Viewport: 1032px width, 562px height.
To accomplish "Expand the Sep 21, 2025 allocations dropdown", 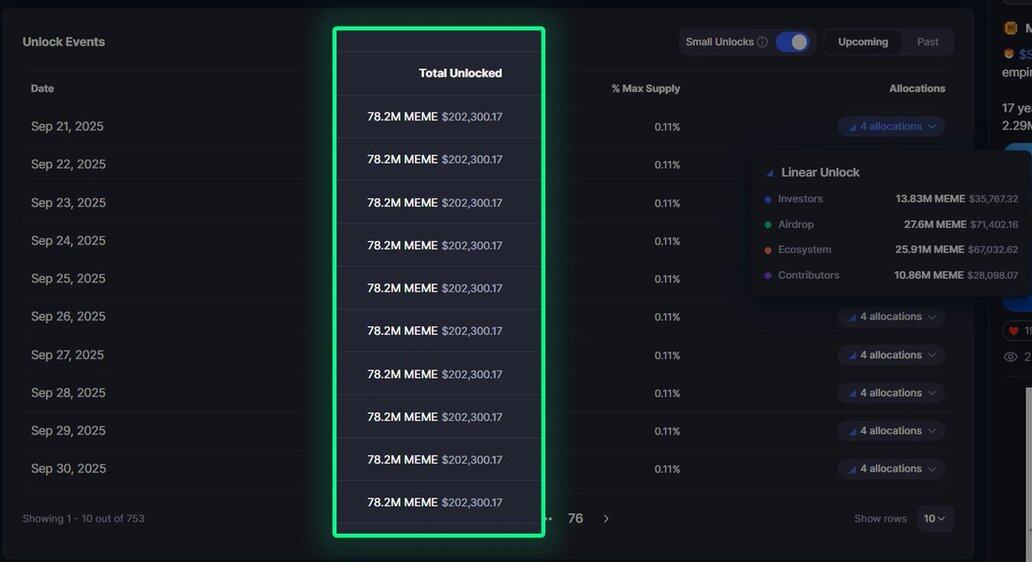I will coord(891,126).
